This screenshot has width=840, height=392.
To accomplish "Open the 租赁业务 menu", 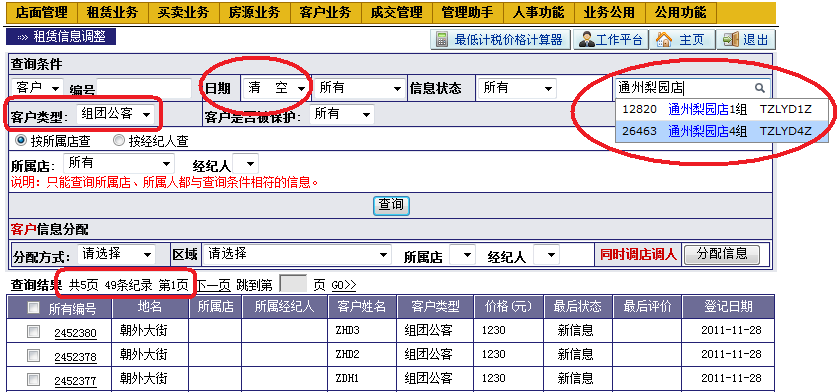I will tap(112, 12).
